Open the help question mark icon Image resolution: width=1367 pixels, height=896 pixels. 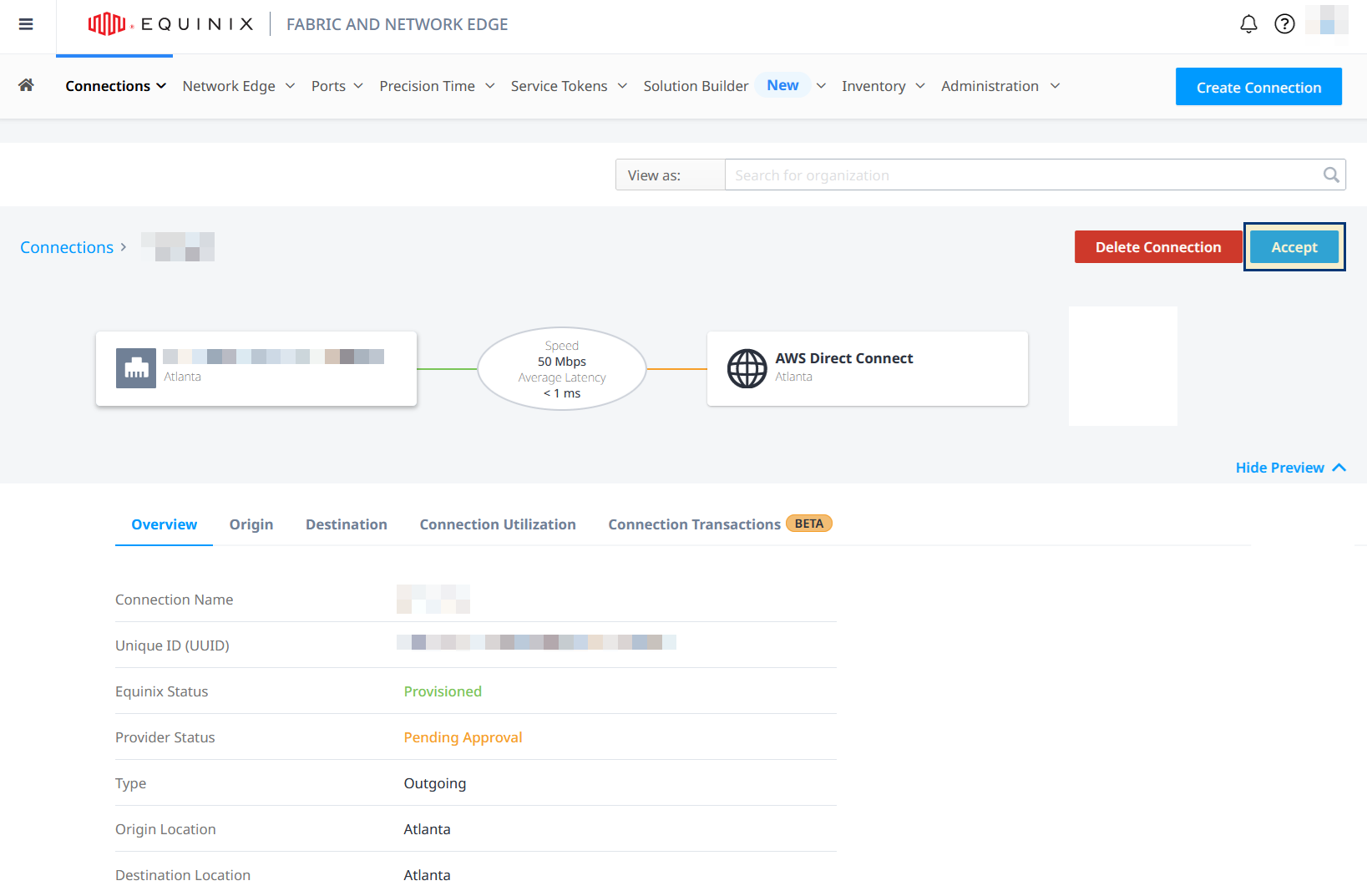pos(1284,24)
